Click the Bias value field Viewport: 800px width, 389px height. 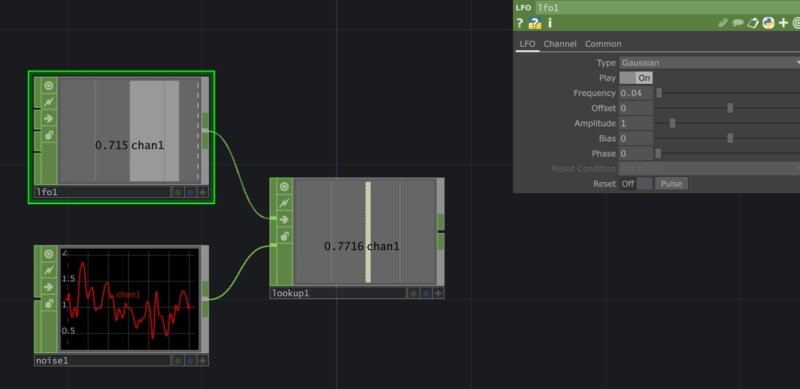(x=636, y=138)
